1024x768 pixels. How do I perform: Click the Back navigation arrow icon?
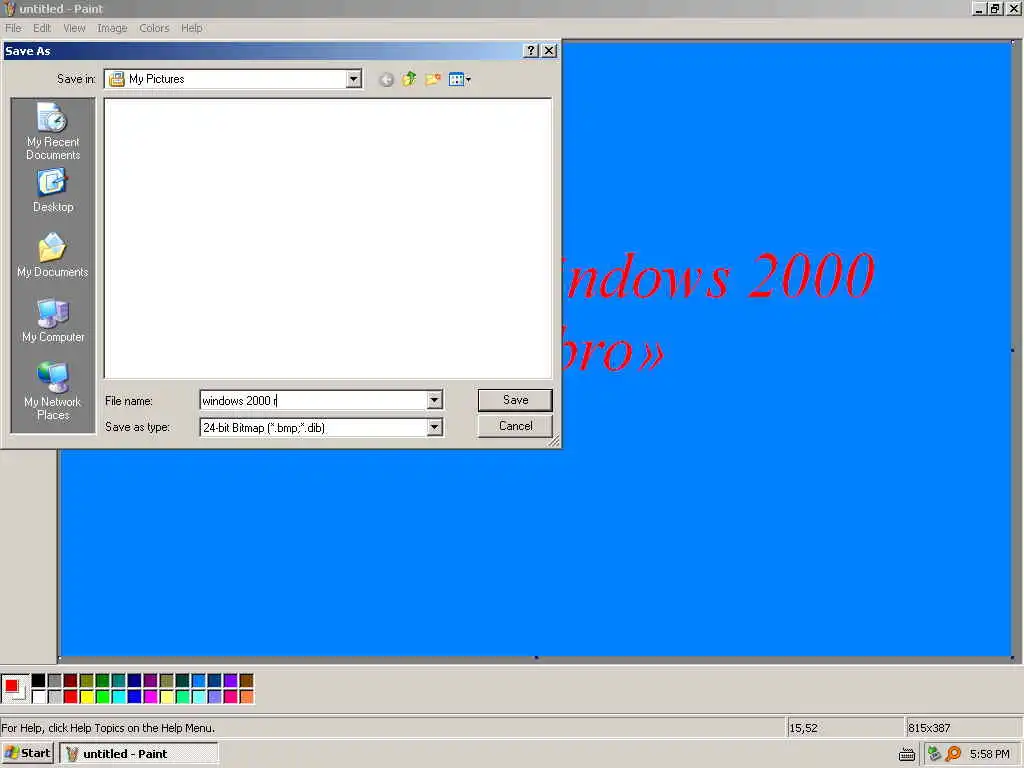click(x=386, y=80)
